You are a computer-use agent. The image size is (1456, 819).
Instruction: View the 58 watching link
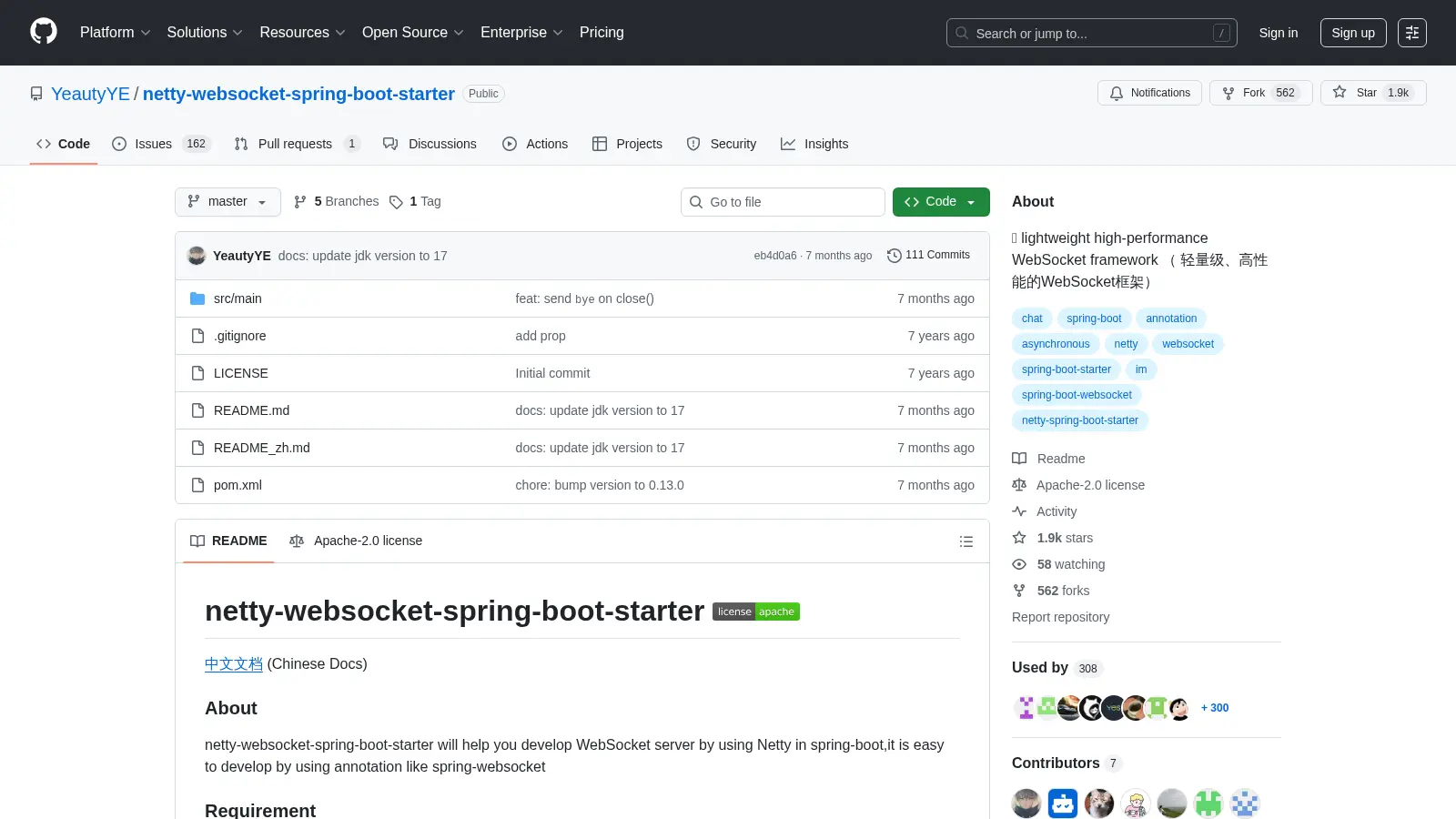click(x=1058, y=564)
